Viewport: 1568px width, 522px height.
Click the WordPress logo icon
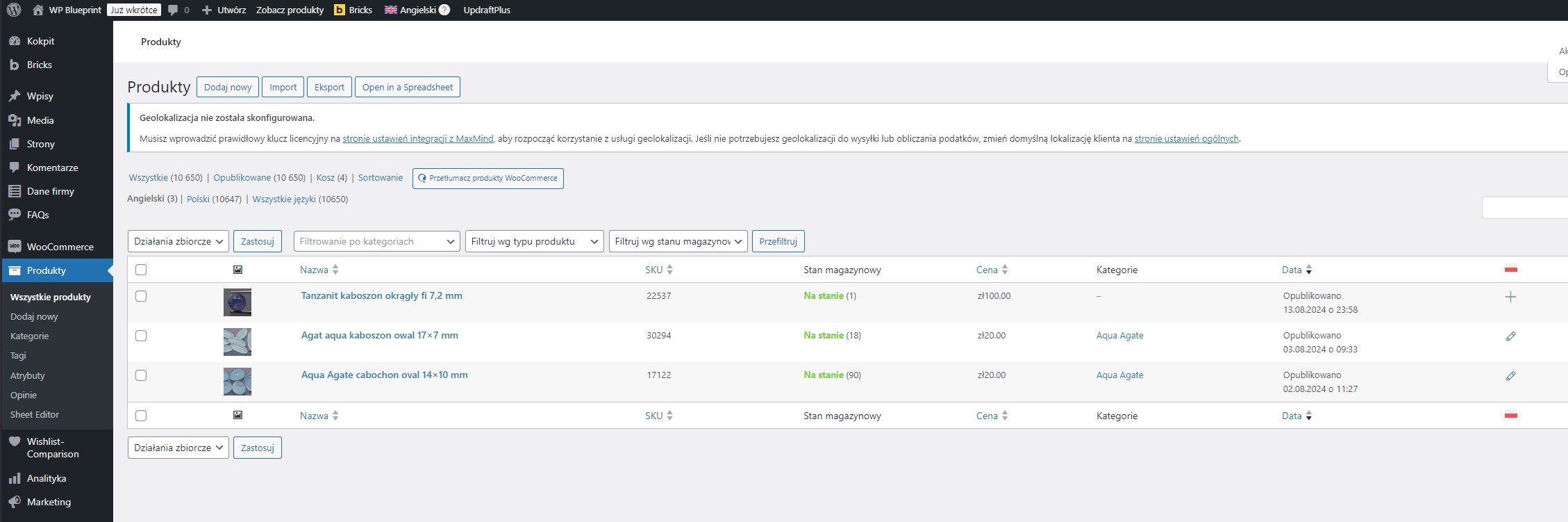[13, 10]
